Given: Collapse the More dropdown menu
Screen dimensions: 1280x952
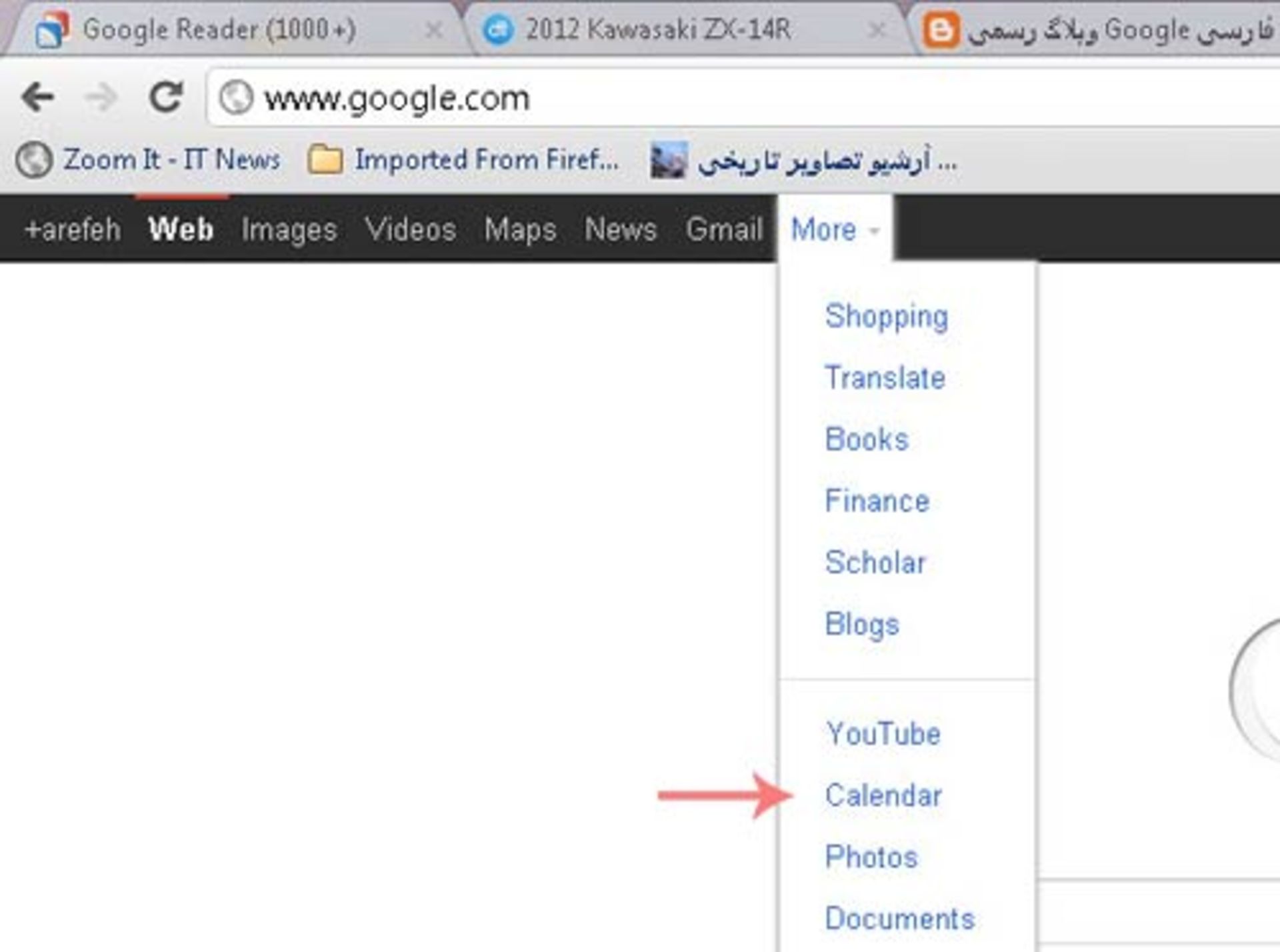Looking at the screenshot, I should 834,230.
